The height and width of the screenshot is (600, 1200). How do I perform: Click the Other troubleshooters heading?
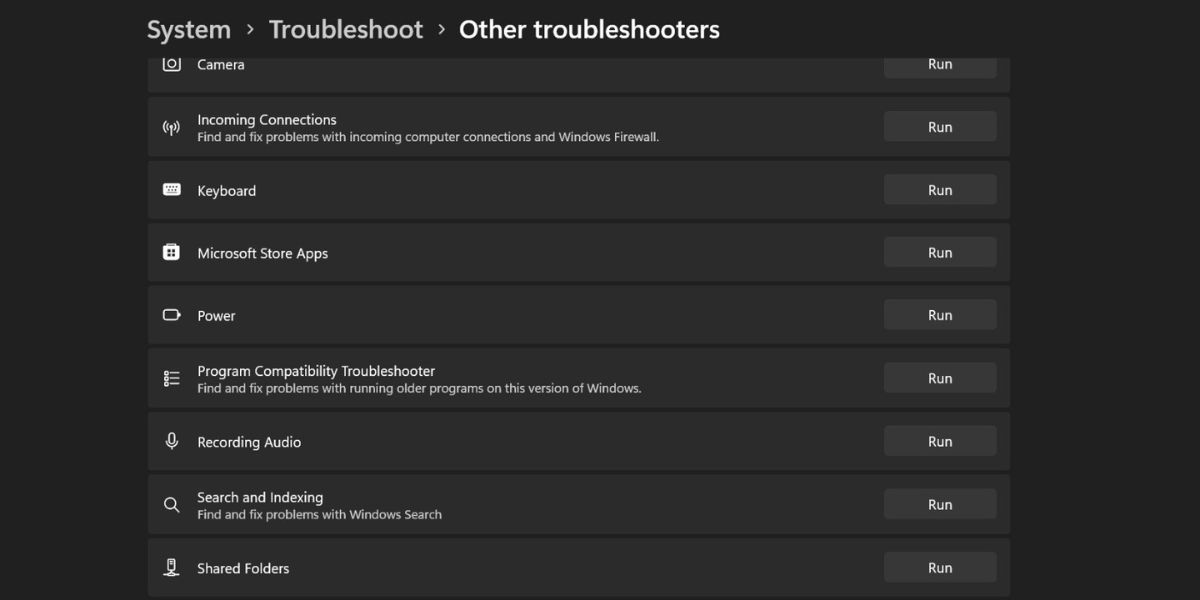pos(588,29)
